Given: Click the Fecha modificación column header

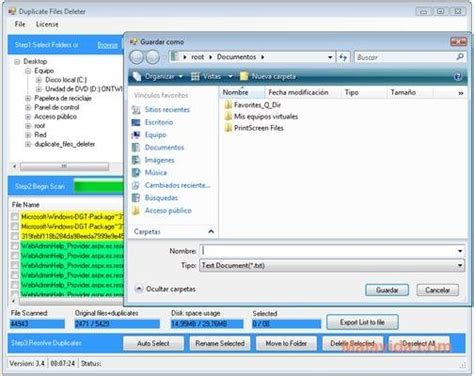Looking at the screenshot, I should coord(303,92).
